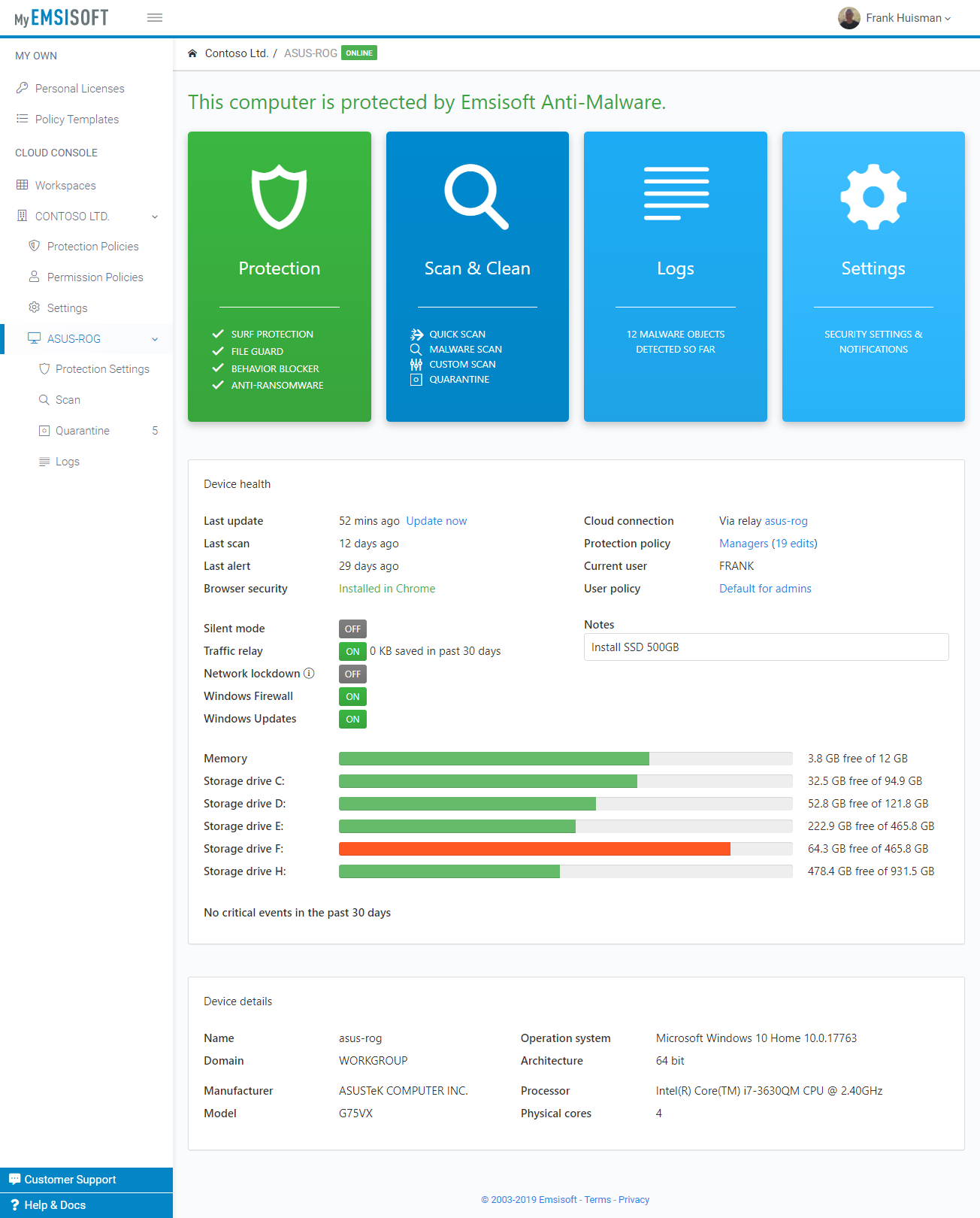
Task: Click the sidebar Quarantine box icon
Action: 44,430
